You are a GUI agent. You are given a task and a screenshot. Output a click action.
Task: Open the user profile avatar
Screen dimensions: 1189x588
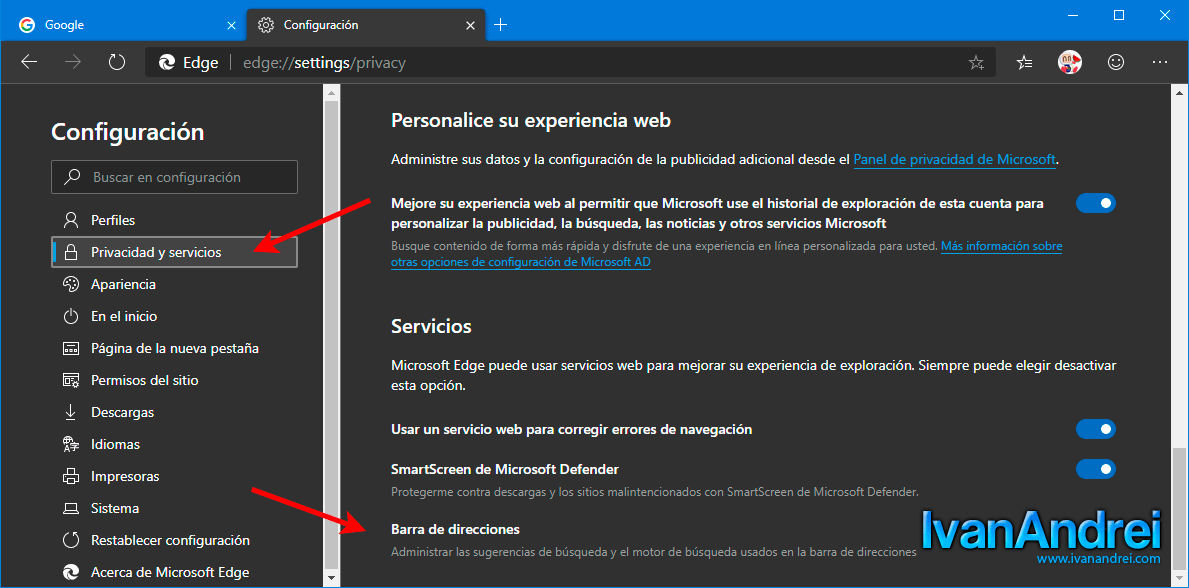pos(1070,63)
